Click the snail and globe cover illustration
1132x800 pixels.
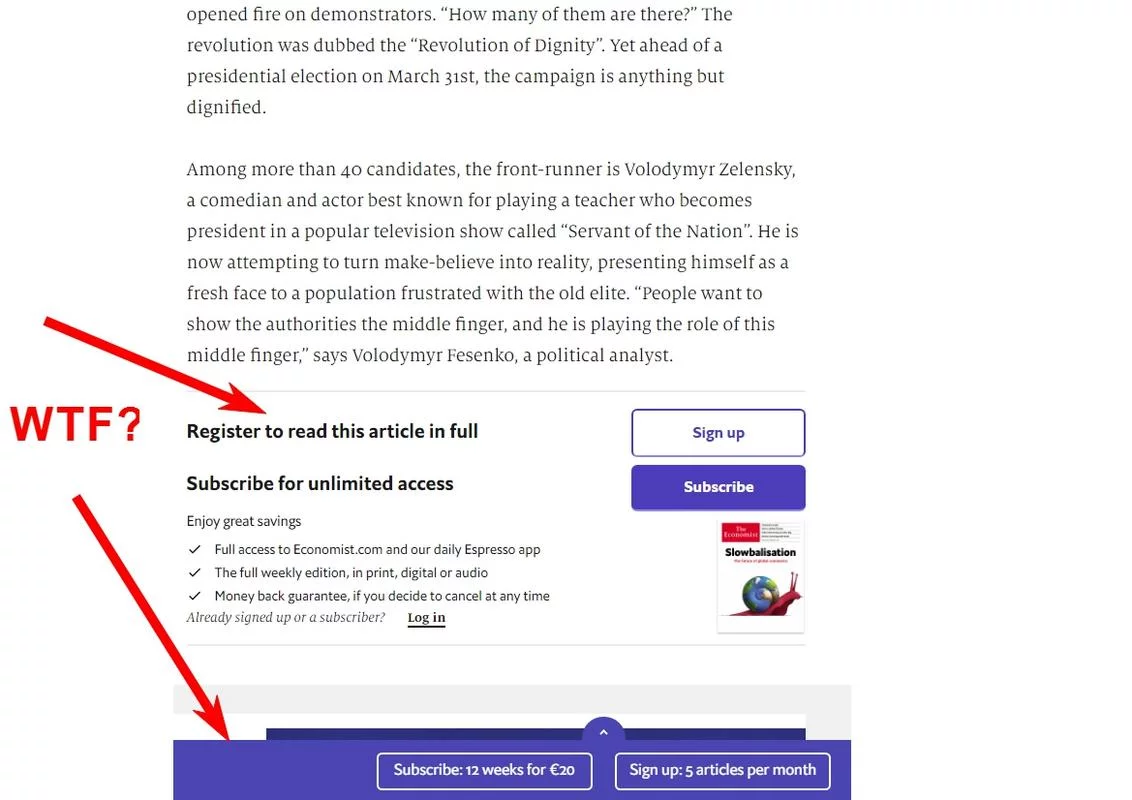pos(769,594)
